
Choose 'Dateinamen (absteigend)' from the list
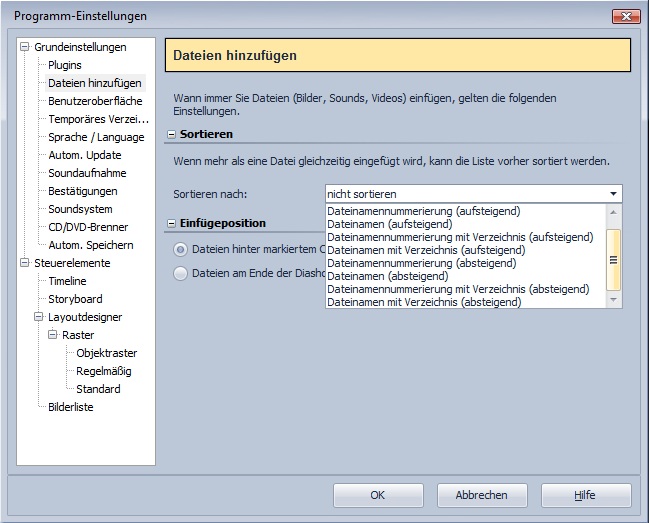pyautogui.click(x=388, y=276)
